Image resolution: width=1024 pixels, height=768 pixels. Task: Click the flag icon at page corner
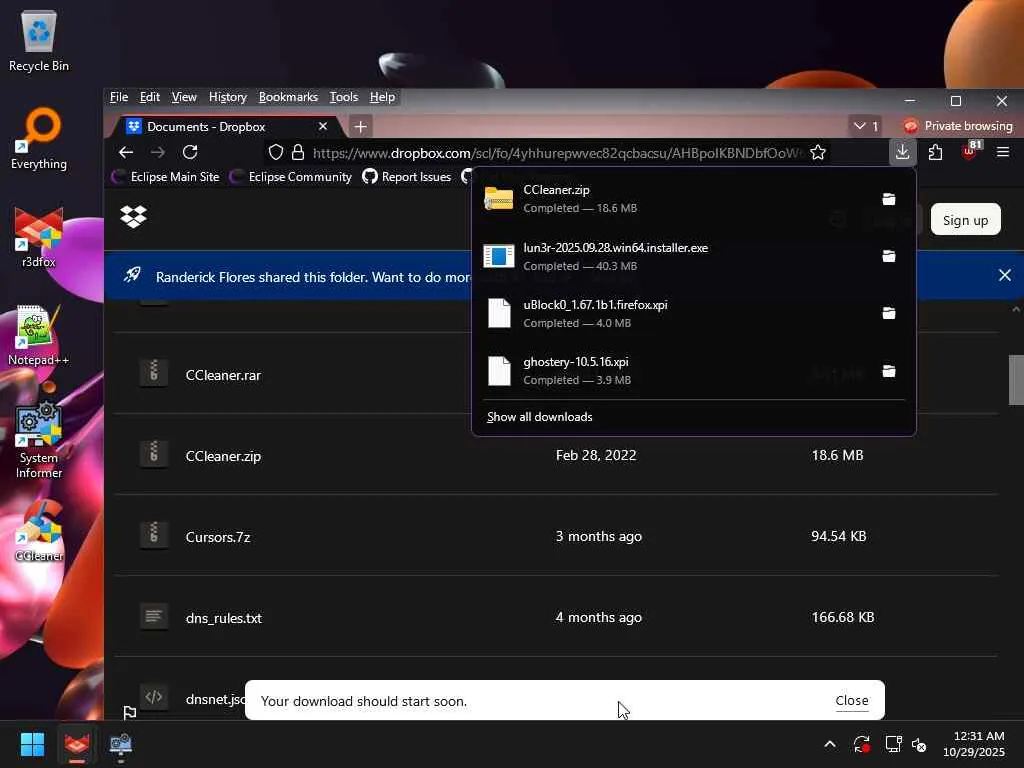tap(129, 712)
